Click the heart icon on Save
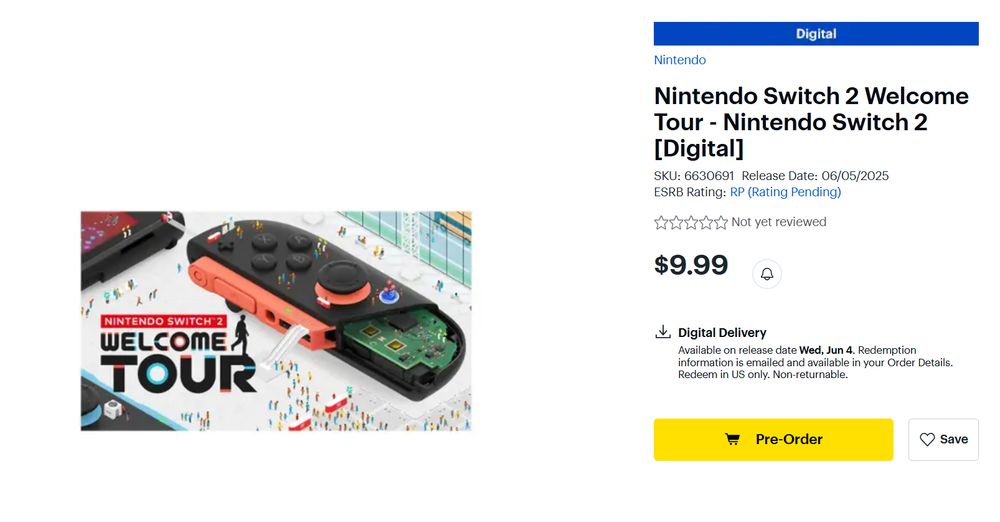Viewport: 1000px width, 522px height. (x=927, y=440)
